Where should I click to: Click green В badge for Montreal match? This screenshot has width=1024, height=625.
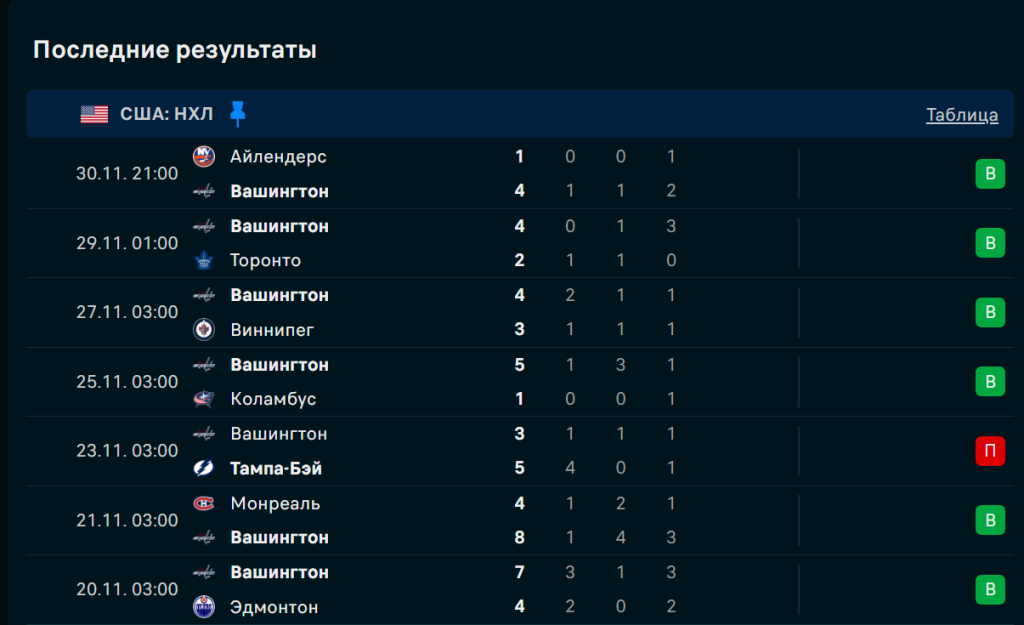click(x=990, y=520)
